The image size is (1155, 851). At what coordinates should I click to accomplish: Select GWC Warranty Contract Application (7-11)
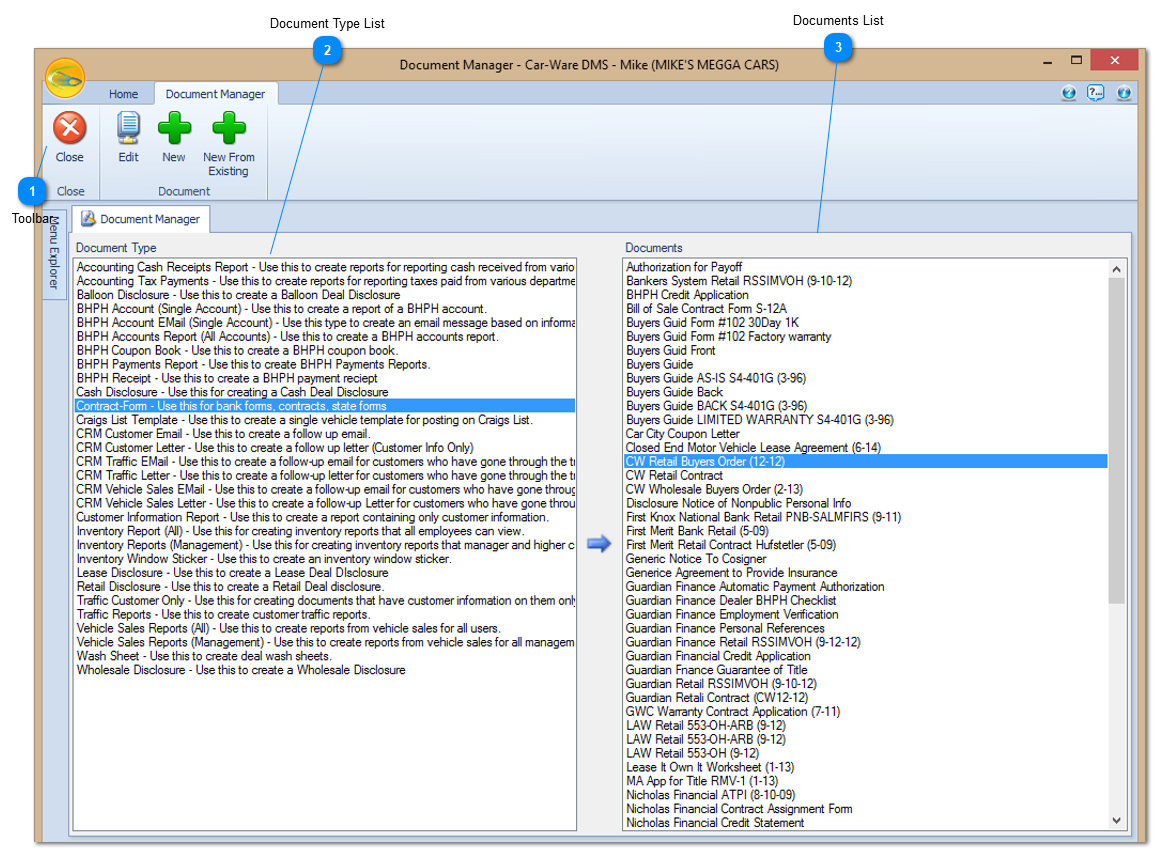(866, 712)
